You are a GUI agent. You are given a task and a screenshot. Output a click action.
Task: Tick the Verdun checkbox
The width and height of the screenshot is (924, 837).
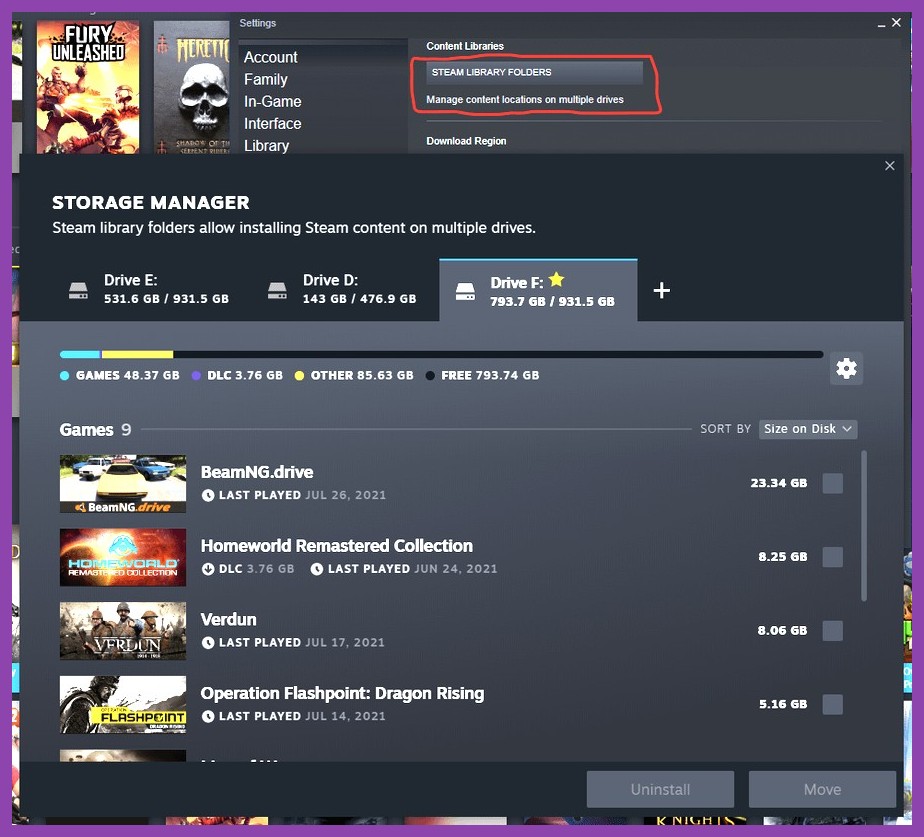pyautogui.click(x=833, y=631)
